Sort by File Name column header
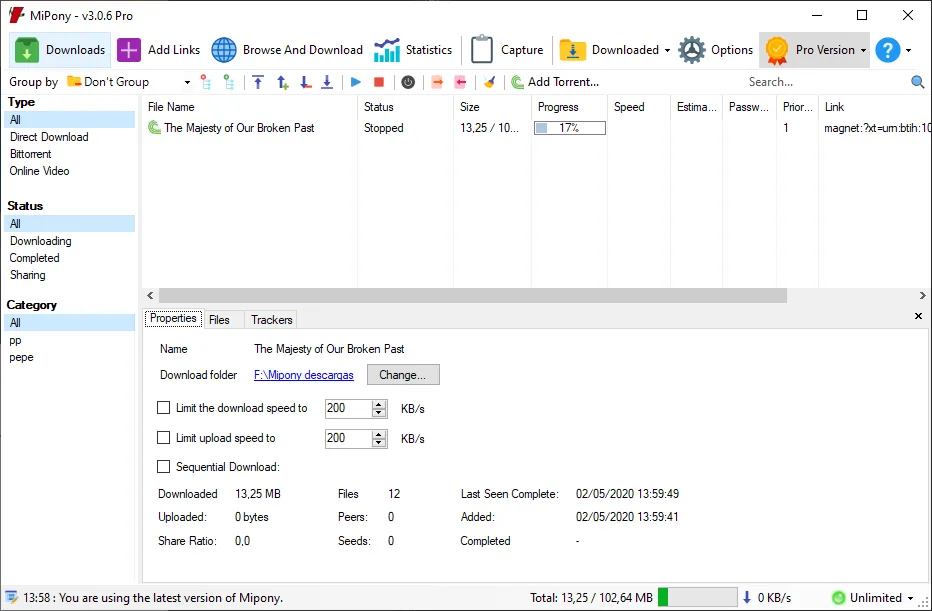 250,107
